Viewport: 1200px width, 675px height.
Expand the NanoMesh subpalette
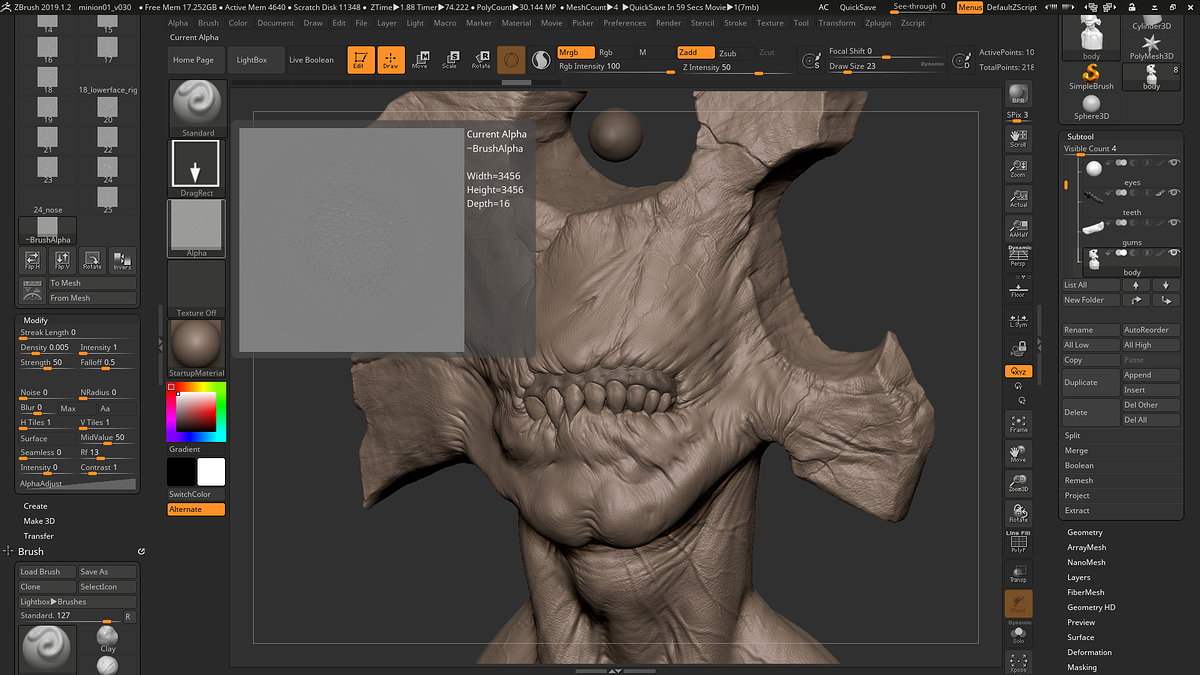click(x=1086, y=562)
